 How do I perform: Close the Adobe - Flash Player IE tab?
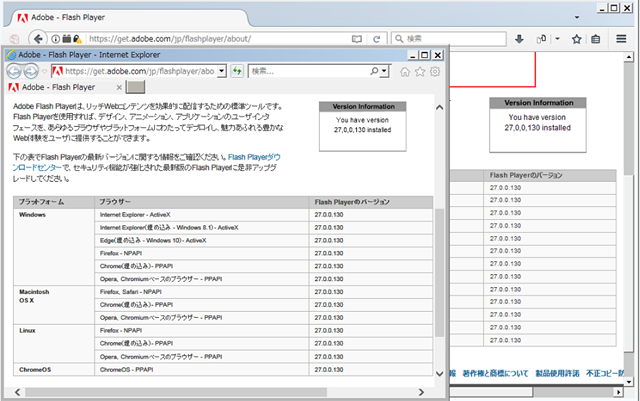119,87
